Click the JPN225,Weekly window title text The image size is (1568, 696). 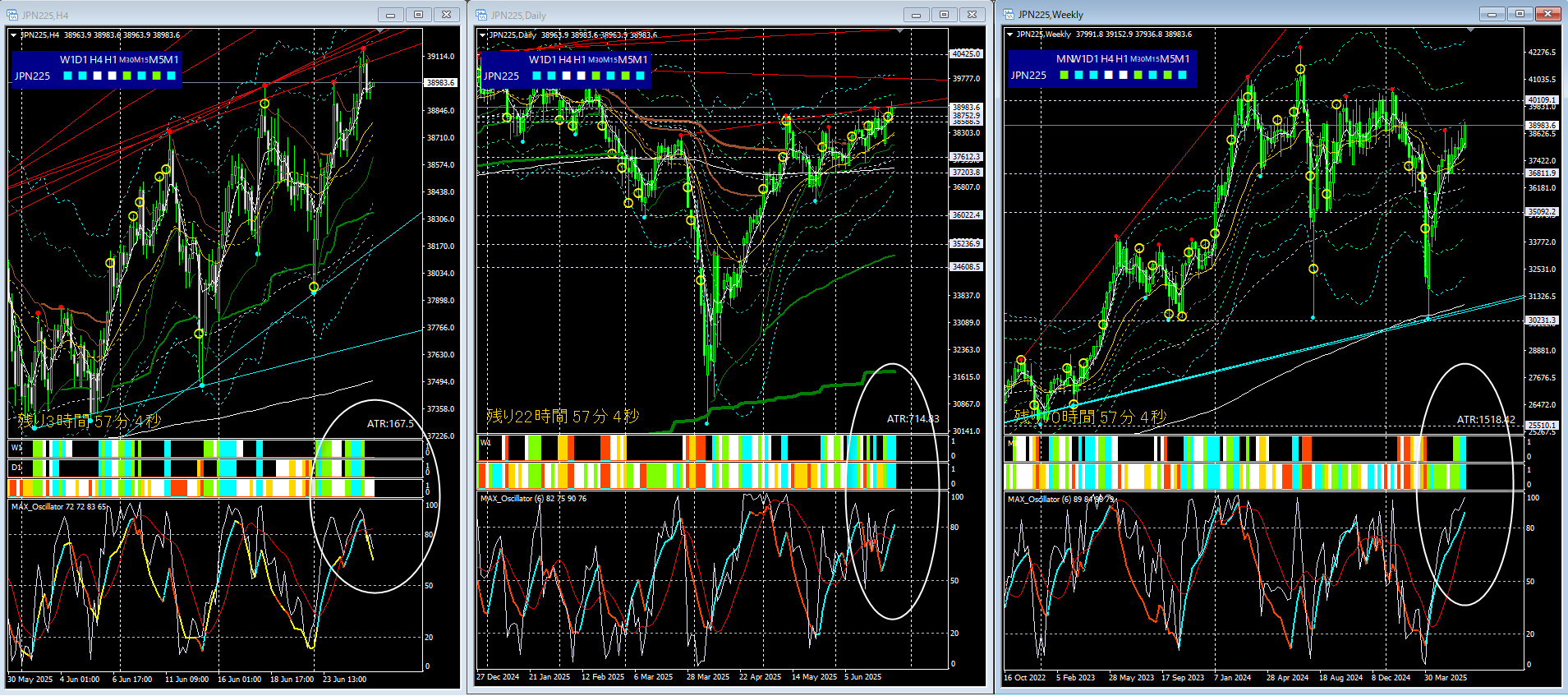[1051, 14]
